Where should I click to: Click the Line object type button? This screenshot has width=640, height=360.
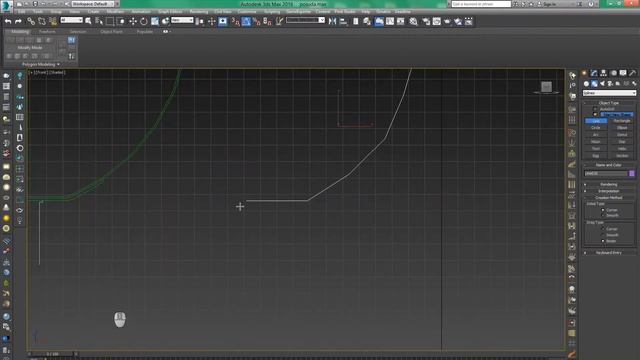pos(596,121)
